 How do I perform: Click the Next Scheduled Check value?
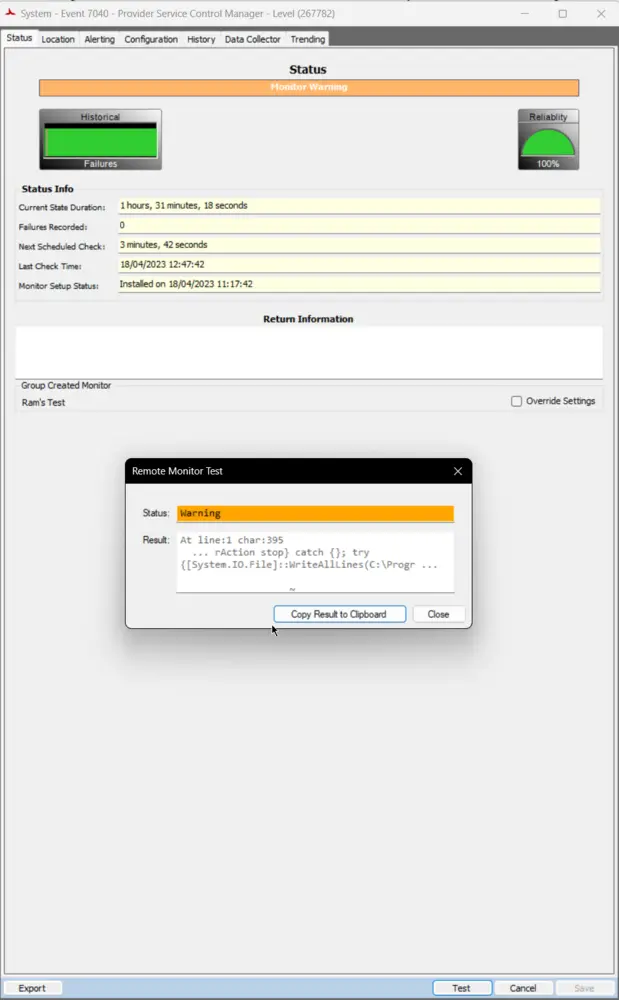coord(359,245)
